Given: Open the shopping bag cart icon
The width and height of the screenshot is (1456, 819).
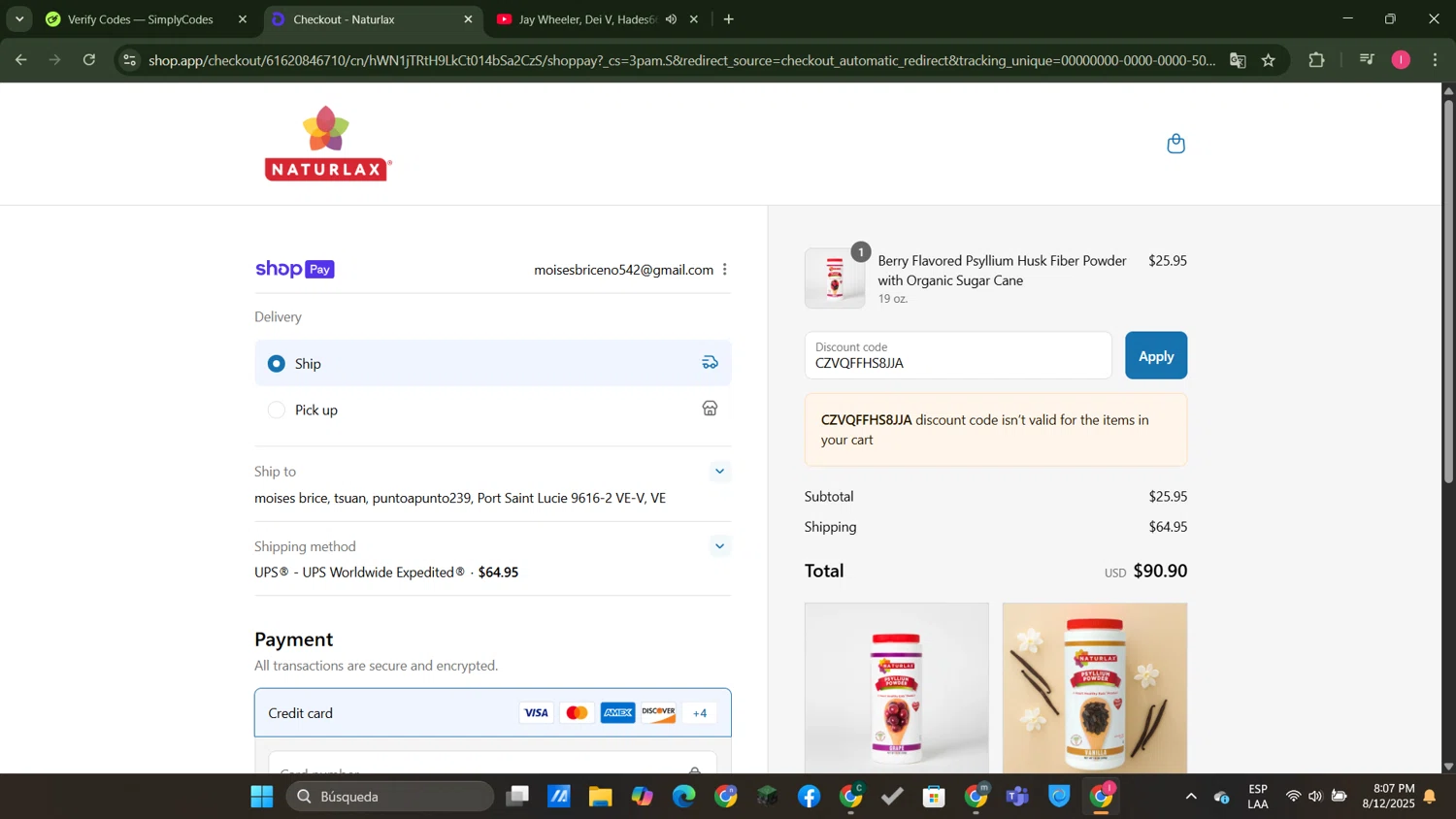Looking at the screenshot, I should [x=1175, y=144].
